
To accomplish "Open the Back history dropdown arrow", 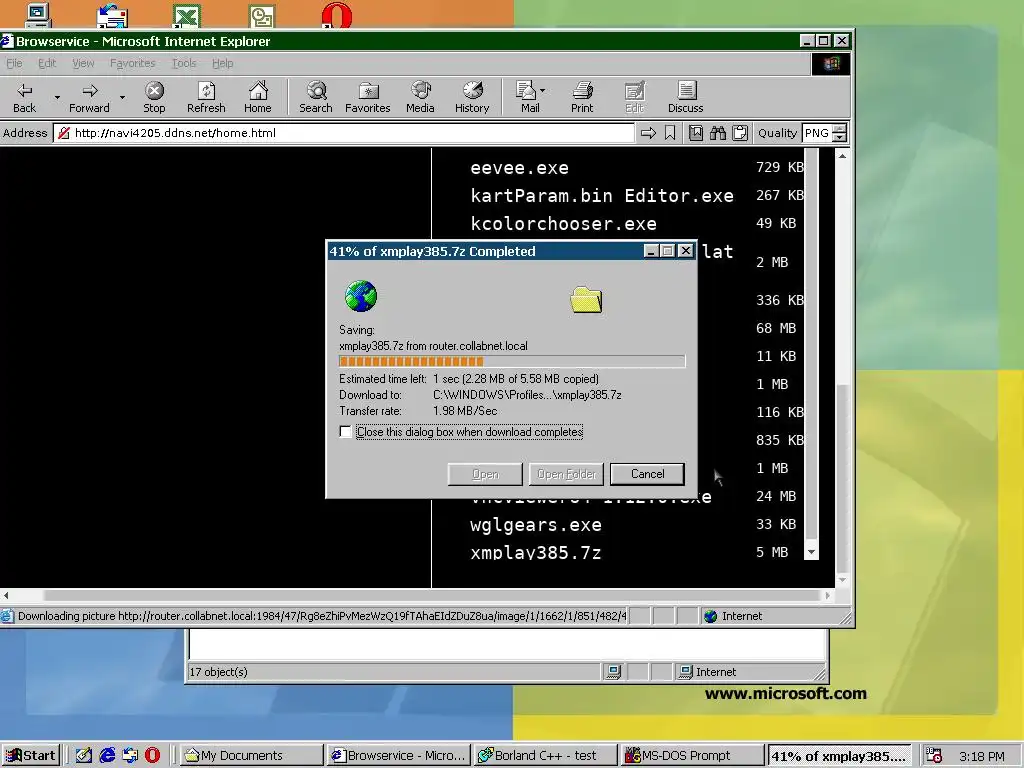I will tap(57, 98).
